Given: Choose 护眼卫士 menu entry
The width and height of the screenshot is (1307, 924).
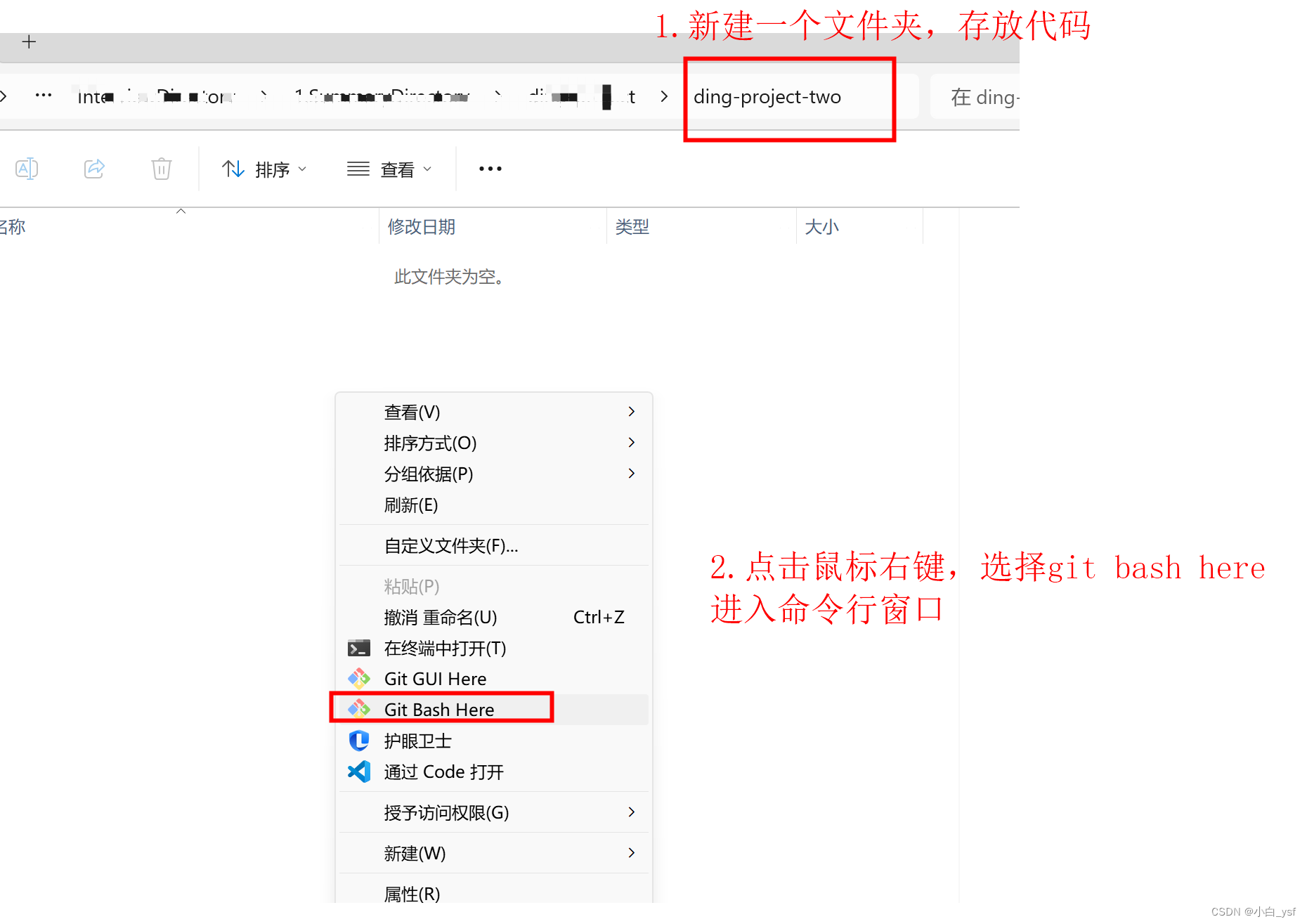Looking at the screenshot, I should pyautogui.click(x=493, y=741).
